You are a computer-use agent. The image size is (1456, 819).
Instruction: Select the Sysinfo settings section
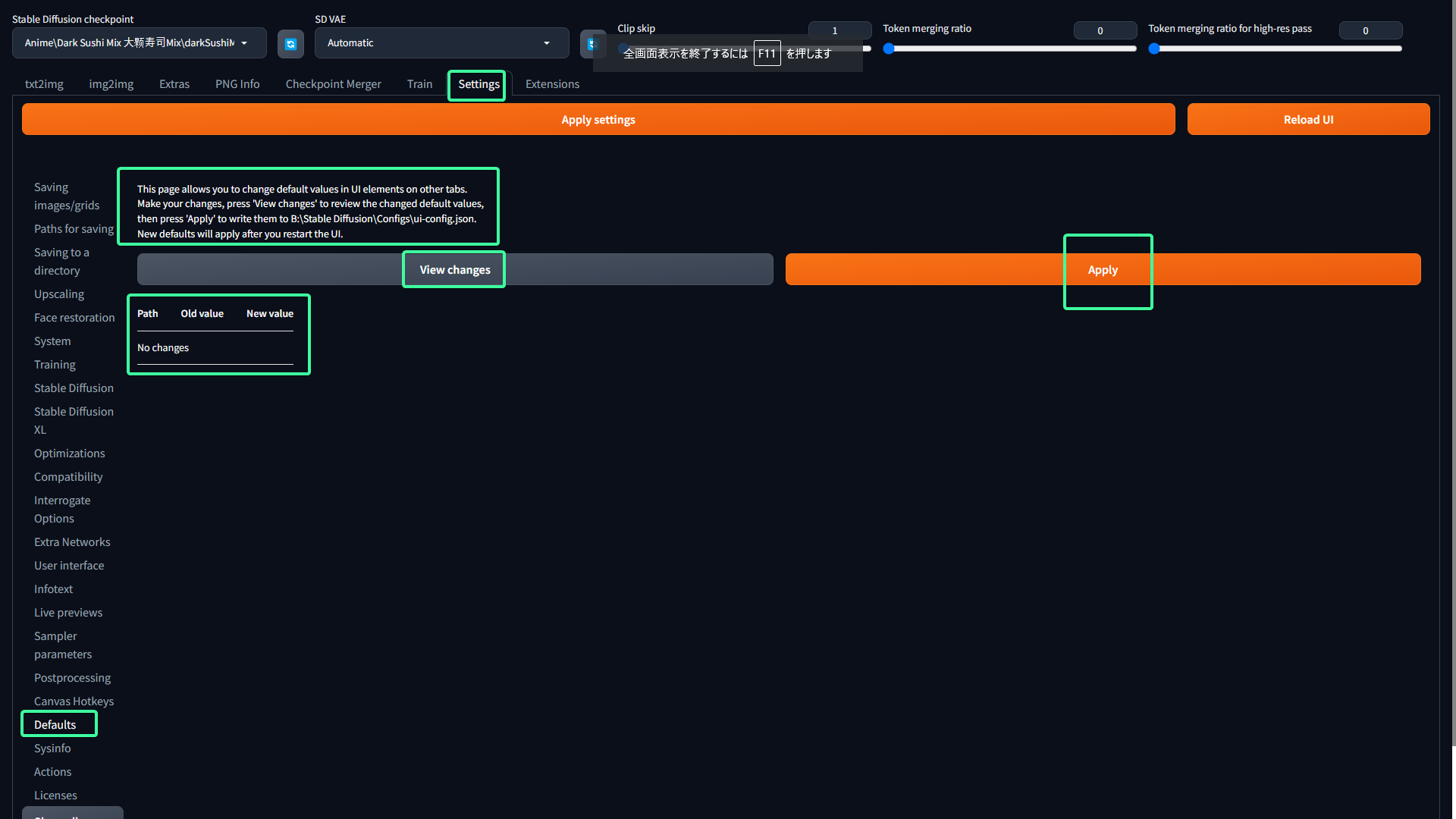[x=52, y=748]
